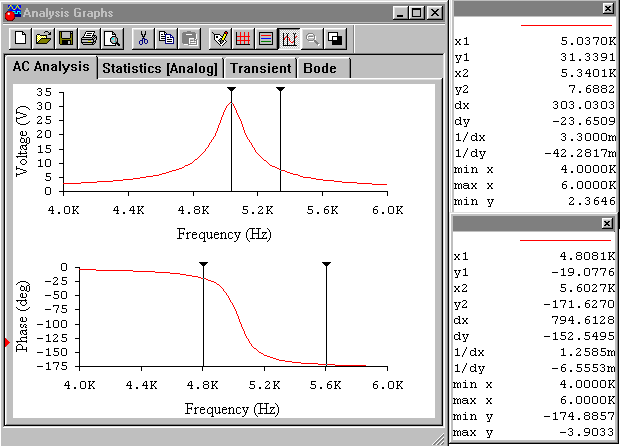Image resolution: width=621 pixels, height=446 pixels.
Task: Open print preview icon
Action: point(112,38)
